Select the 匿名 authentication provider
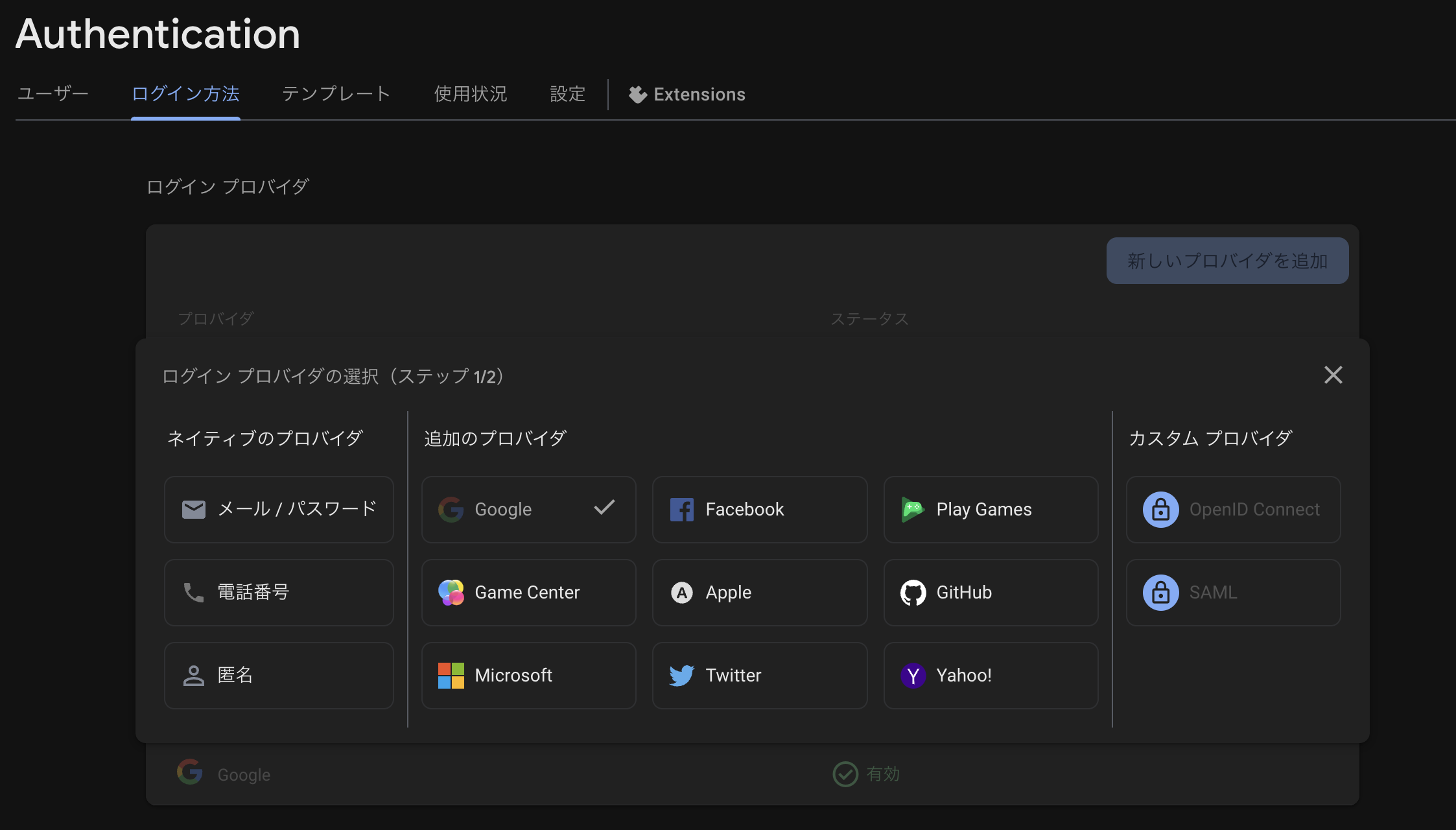The height and width of the screenshot is (830, 1456). [x=279, y=675]
